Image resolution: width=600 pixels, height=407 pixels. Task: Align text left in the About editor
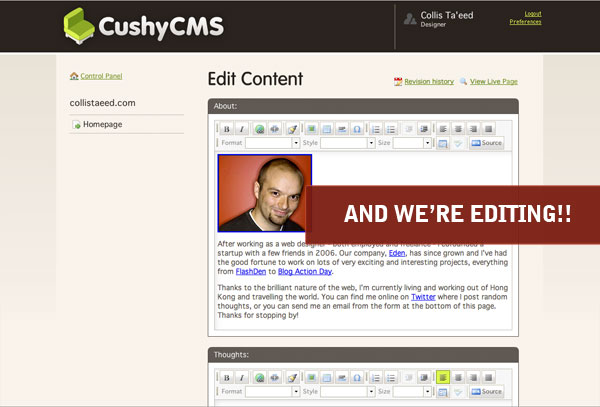443,129
